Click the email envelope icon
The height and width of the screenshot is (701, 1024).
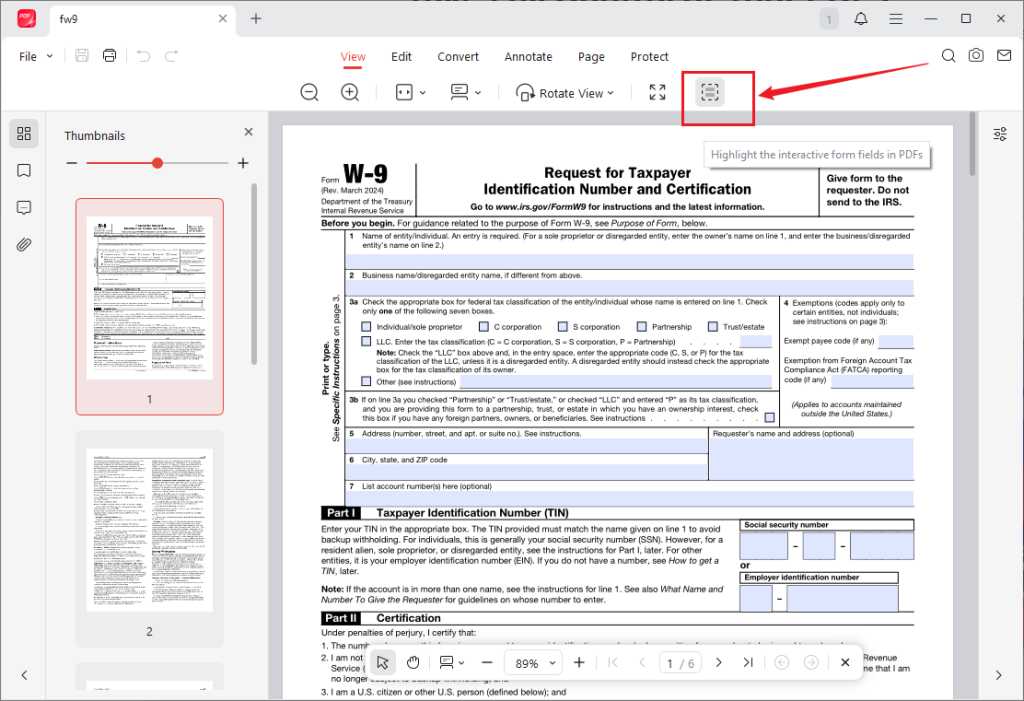click(x=1004, y=56)
